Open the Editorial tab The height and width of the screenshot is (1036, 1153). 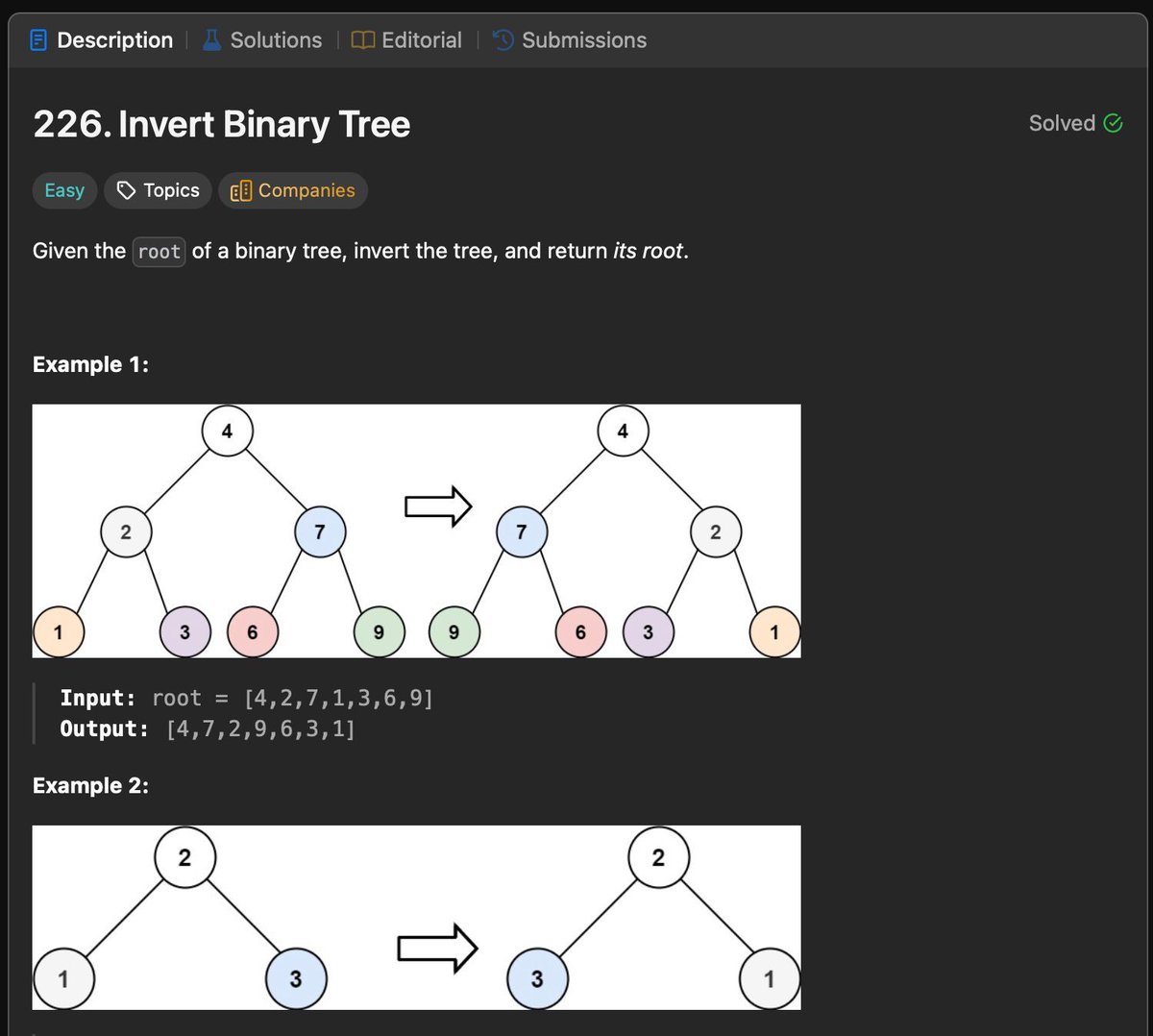(406, 40)
